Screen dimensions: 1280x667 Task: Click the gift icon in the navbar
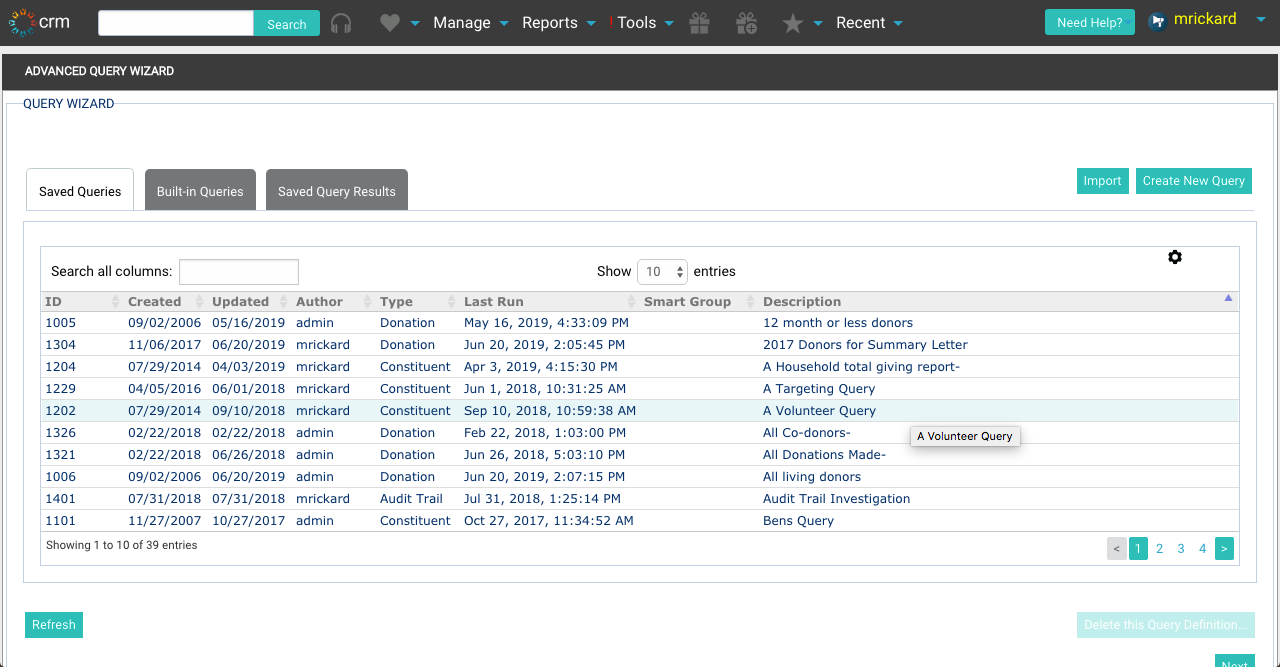[699, 22]
